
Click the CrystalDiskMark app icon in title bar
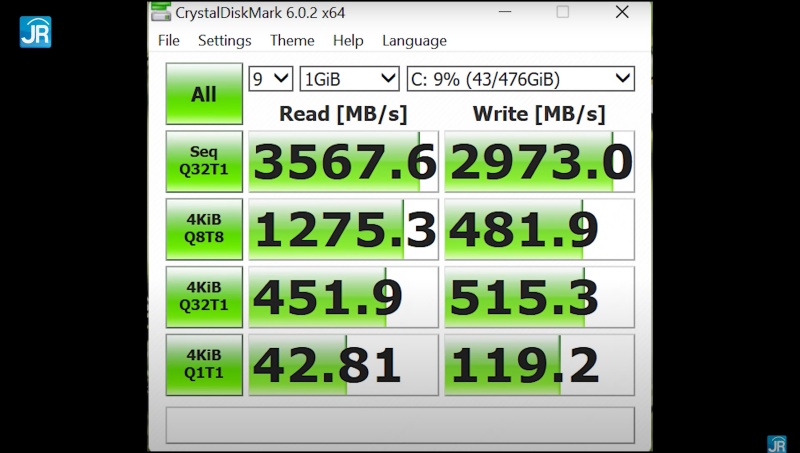[161, 12]
